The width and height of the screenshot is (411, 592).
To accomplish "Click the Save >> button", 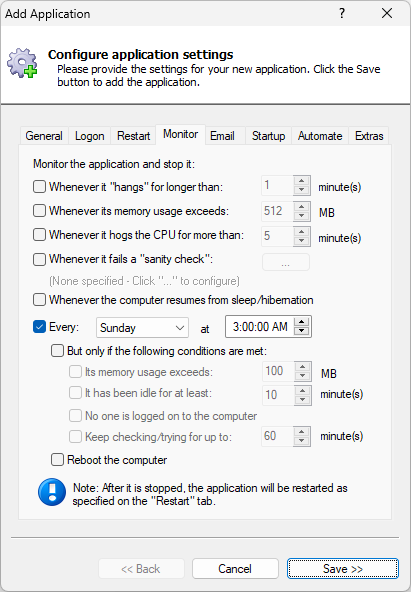I will 343,569.
